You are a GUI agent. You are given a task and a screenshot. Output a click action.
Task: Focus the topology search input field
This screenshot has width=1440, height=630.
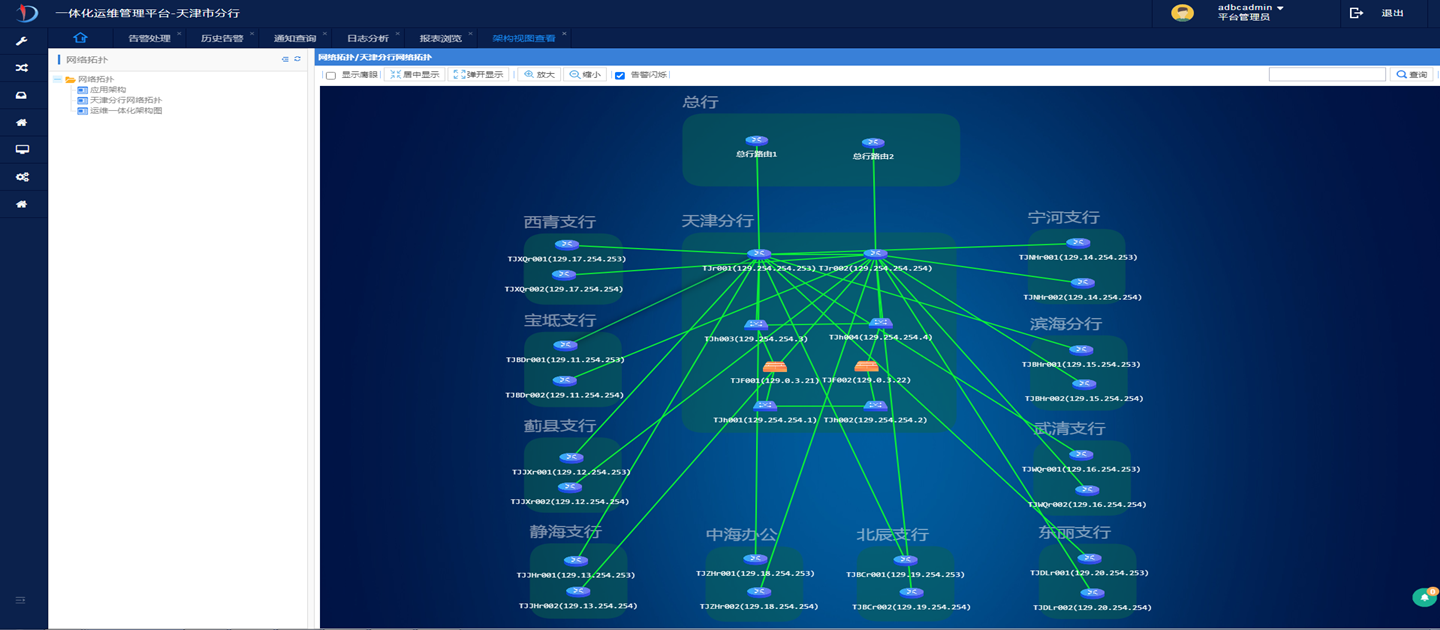click(1327, 75)
